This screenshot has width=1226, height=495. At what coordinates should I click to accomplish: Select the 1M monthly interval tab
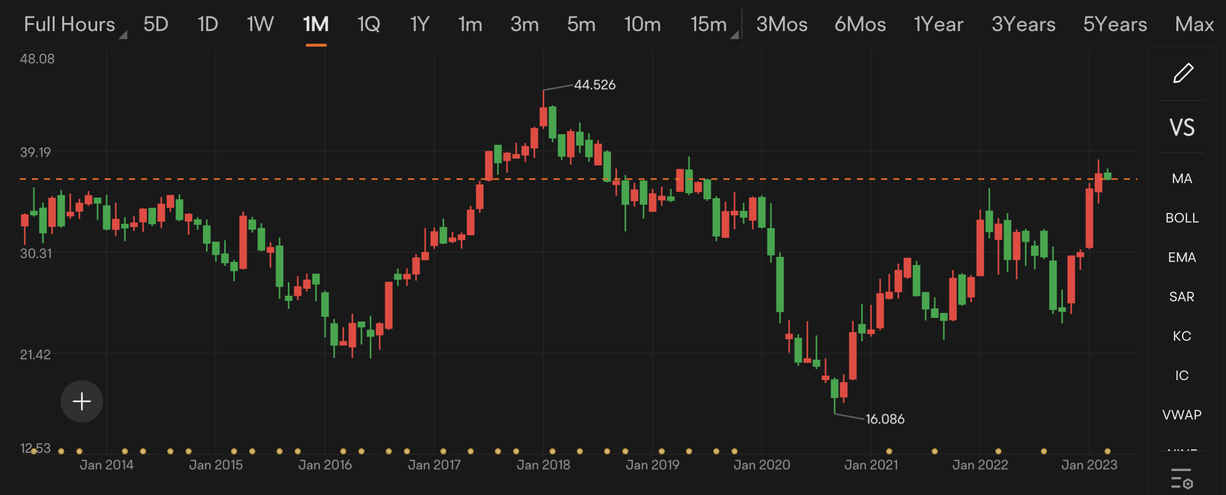(316, 25)
